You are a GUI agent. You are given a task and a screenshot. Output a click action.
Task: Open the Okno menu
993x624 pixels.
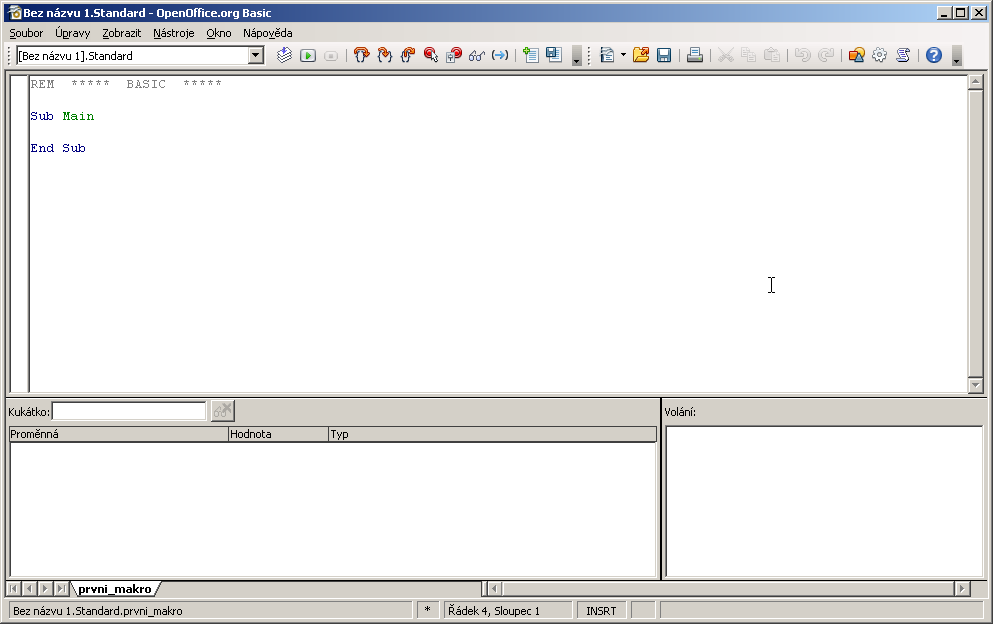pos(218,33)
